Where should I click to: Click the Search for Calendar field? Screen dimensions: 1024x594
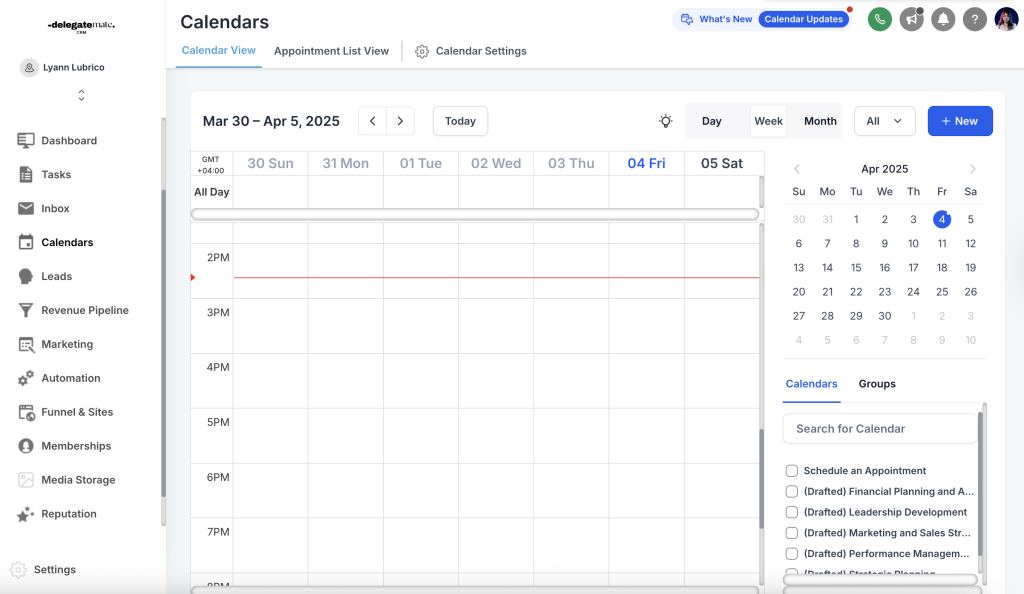(879, 429)
